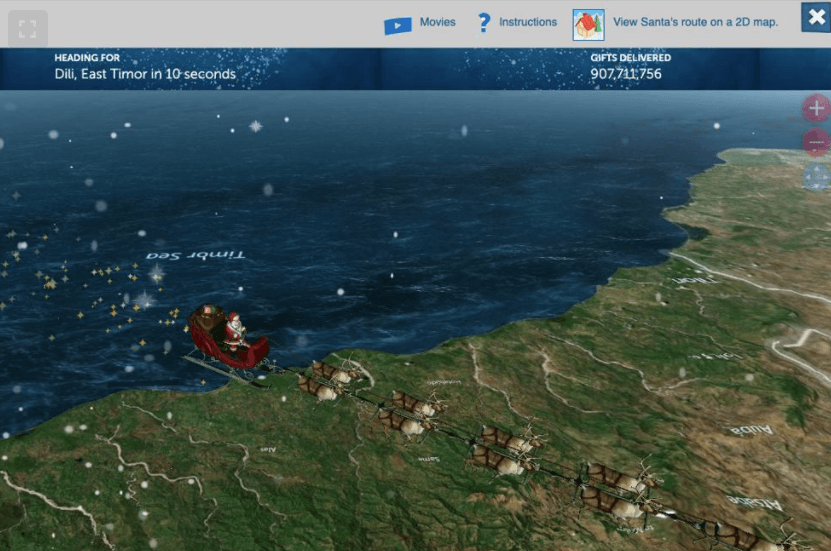This screenshot has height=551, width=831.
Task: View Santa's route on a 2D map
Action: [x=695, y=22]
